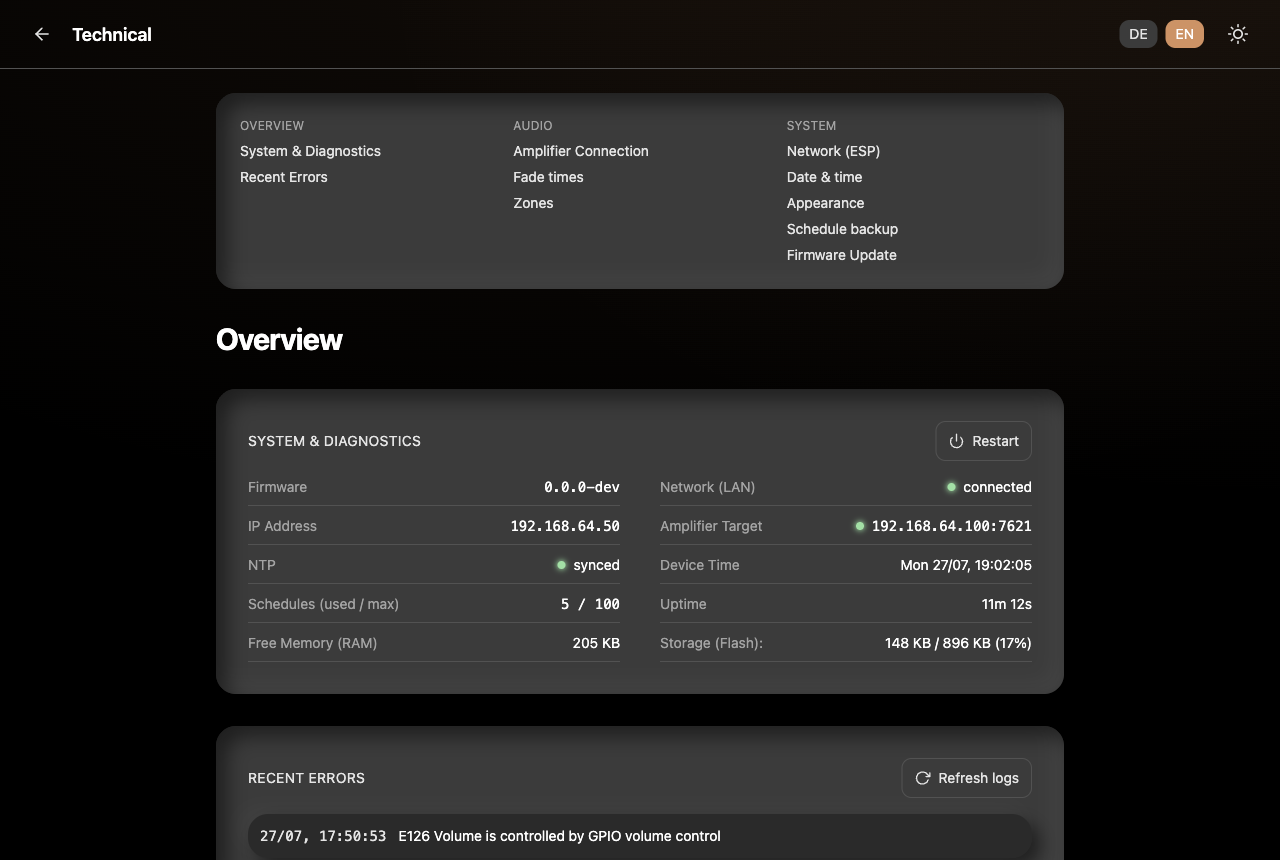Open Zones section link
The image size is (1280, 860).
tap(533, 203)
